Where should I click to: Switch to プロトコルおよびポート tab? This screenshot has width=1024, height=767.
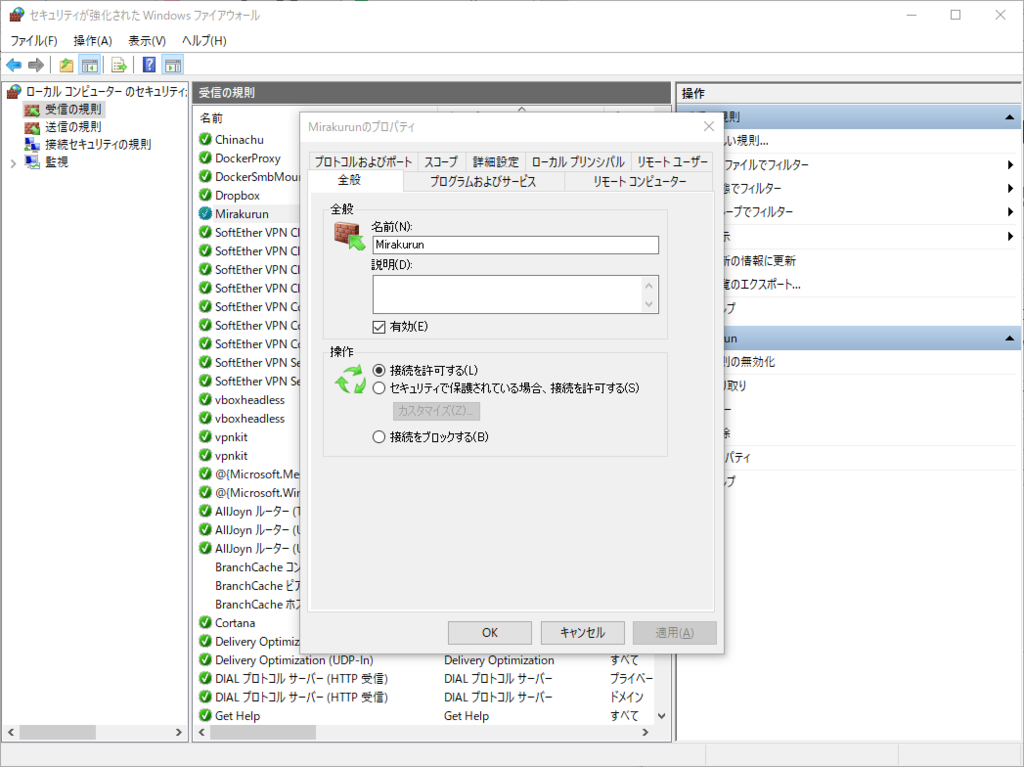point(363,162)
